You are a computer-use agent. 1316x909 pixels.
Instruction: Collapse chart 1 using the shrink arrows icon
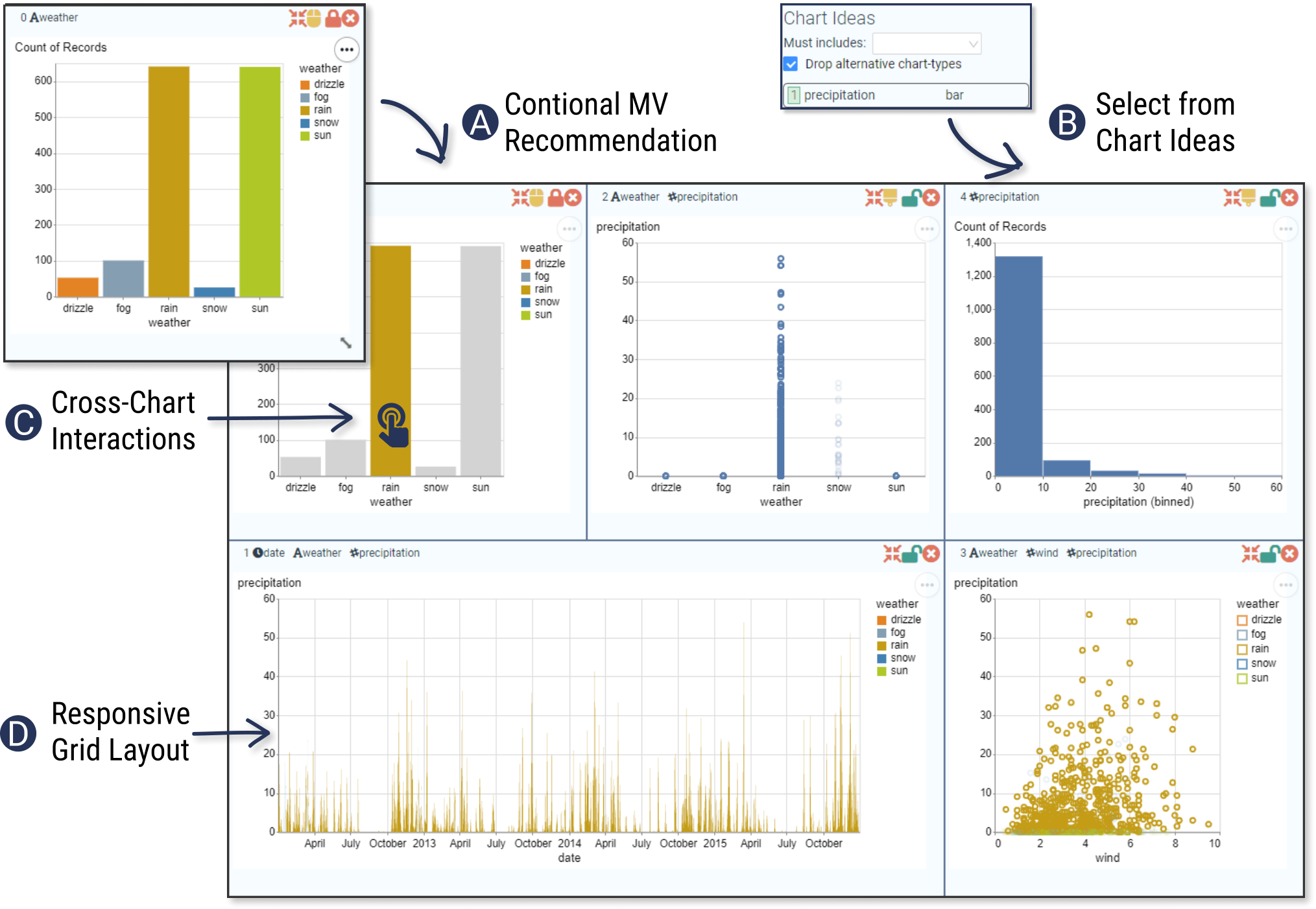coord(892,554)
